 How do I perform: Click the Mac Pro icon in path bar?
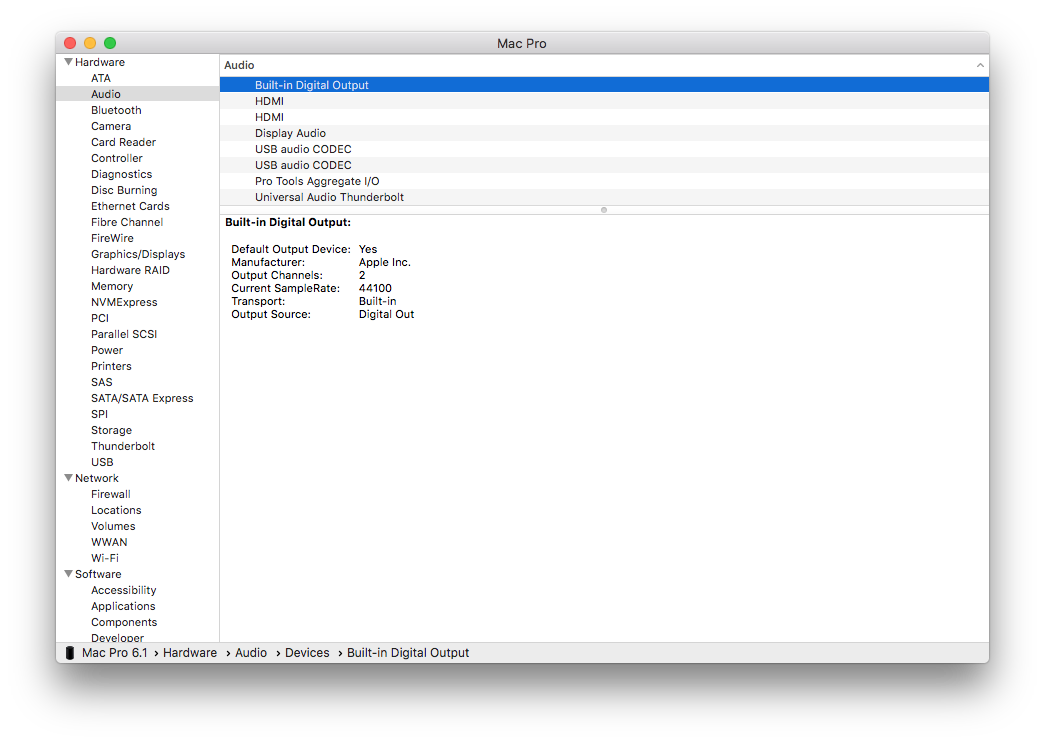pyautogui.click(x=69, y=653)
